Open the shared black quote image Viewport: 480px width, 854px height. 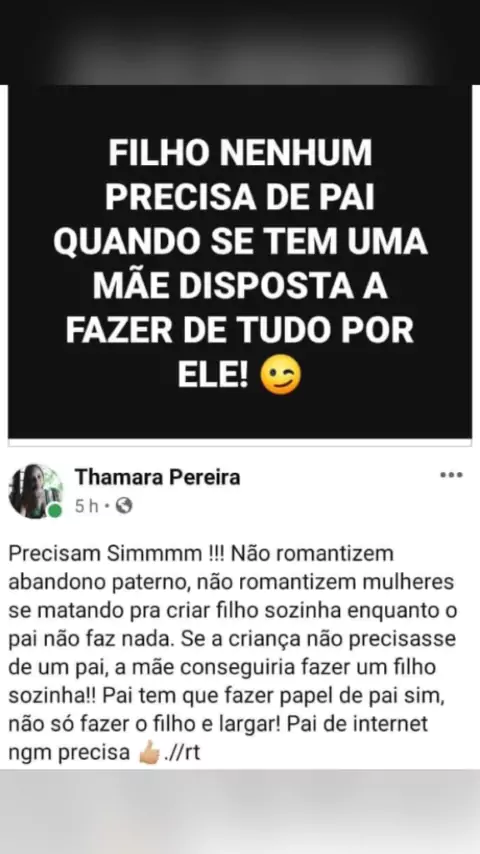tap(240, 261)
